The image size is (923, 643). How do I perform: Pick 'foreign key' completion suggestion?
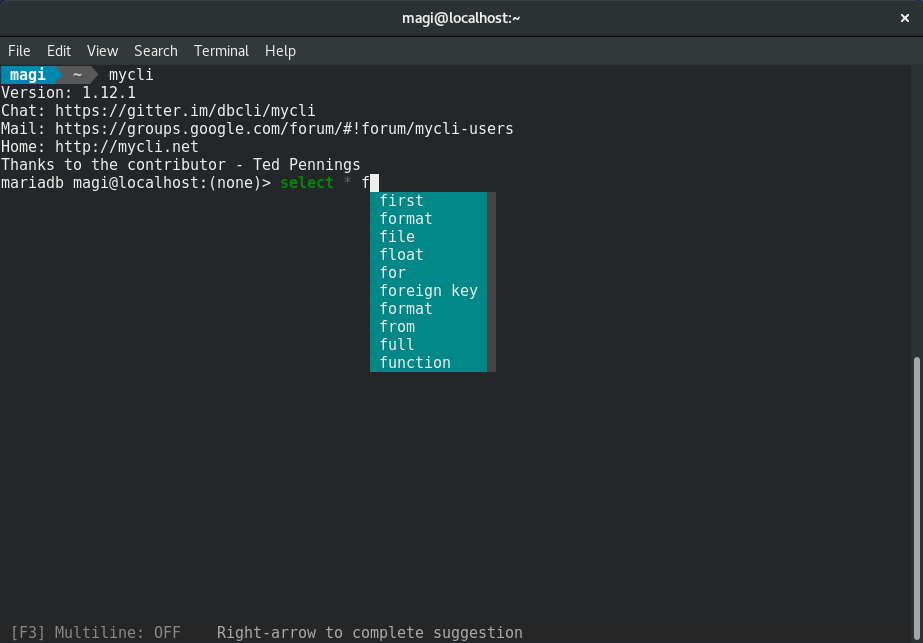pos(429,291)
